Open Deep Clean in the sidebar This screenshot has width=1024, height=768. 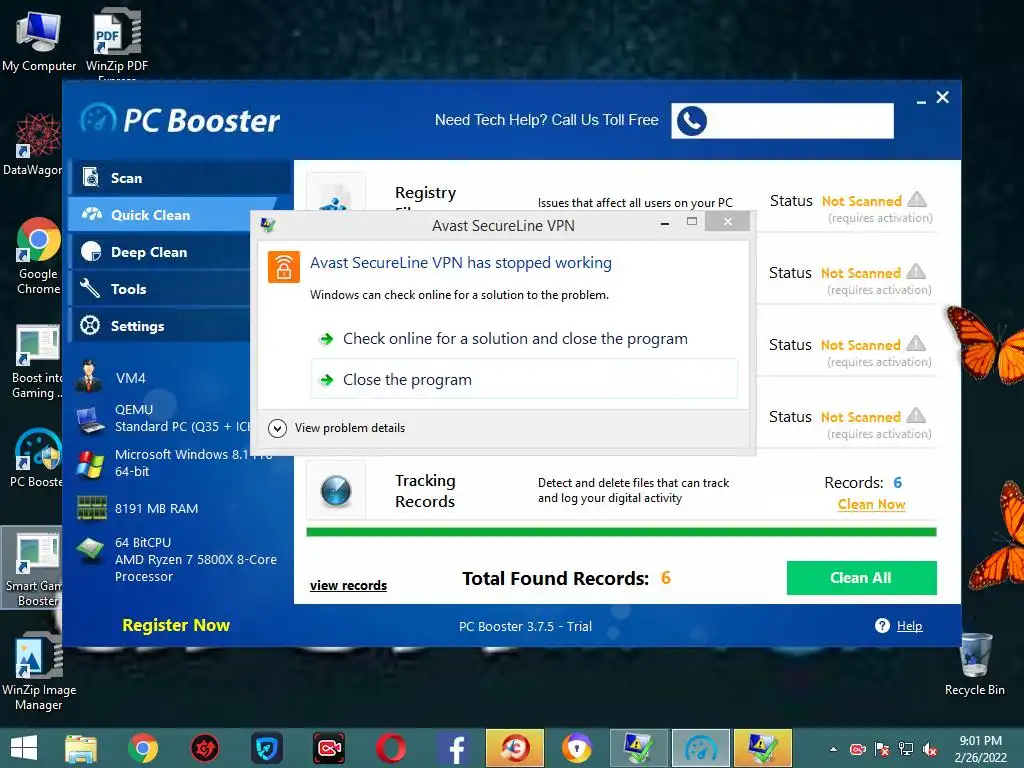pyautogui.click(x=161, y=252)
